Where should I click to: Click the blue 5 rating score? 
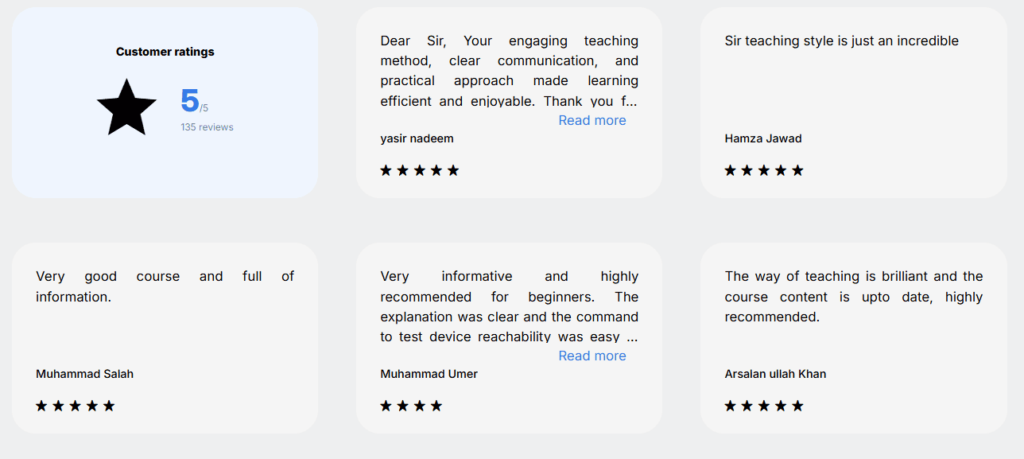[x=190, y=101]
